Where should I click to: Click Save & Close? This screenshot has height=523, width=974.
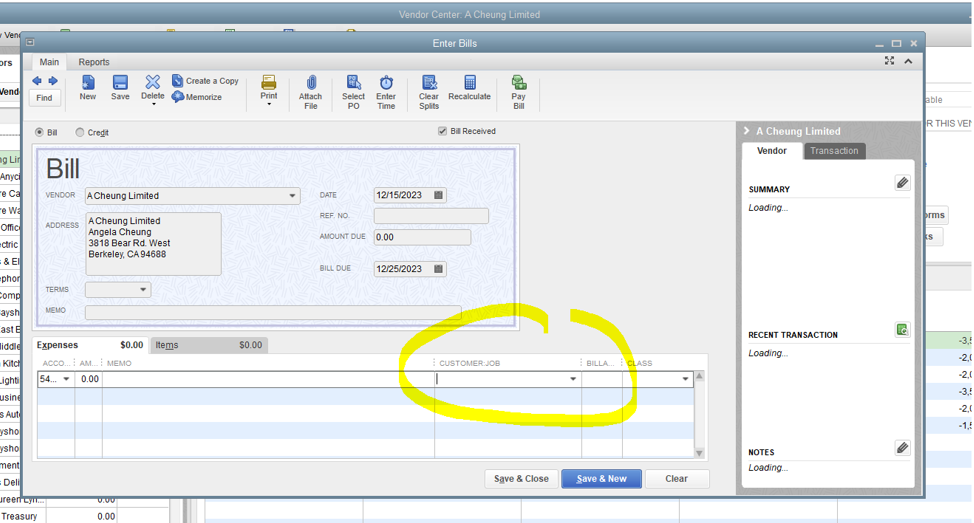(521, 479)
